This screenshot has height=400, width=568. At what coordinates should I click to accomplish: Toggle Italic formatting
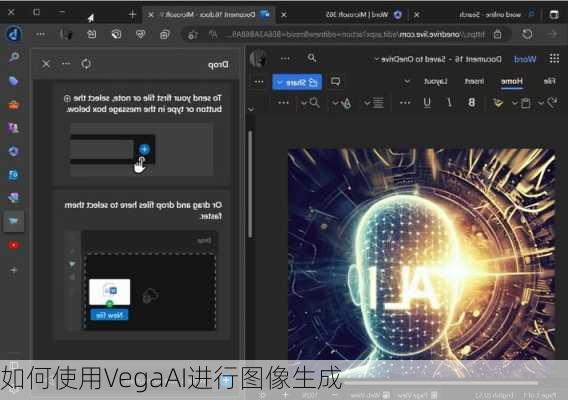[x=449, y=103]
